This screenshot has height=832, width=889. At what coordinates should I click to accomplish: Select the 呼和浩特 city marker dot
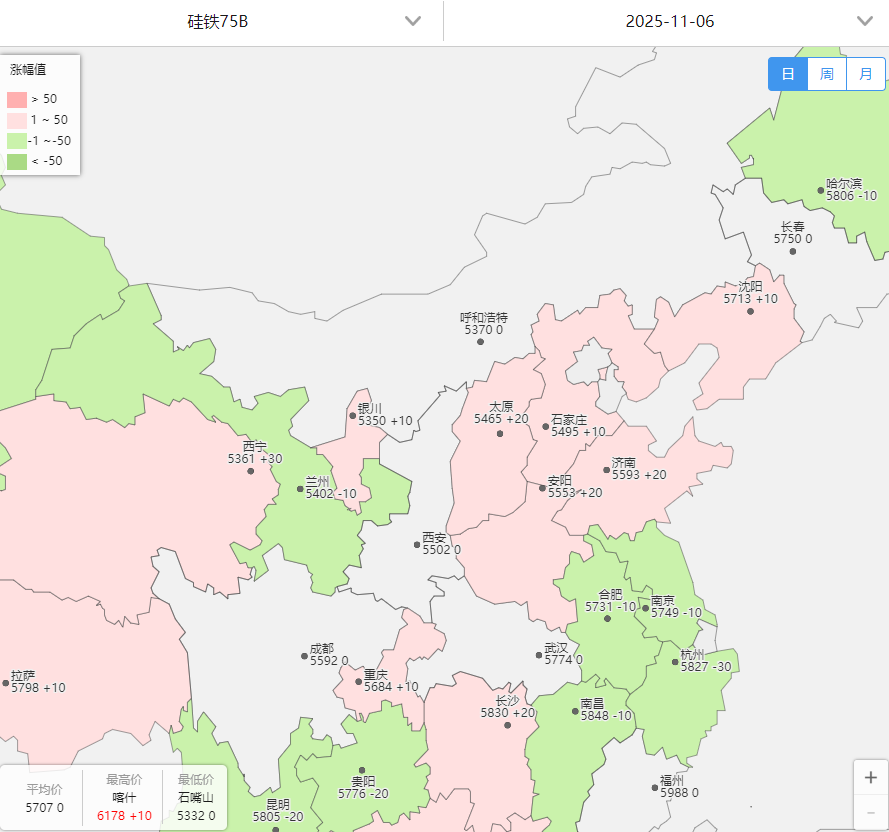[480, 342]
